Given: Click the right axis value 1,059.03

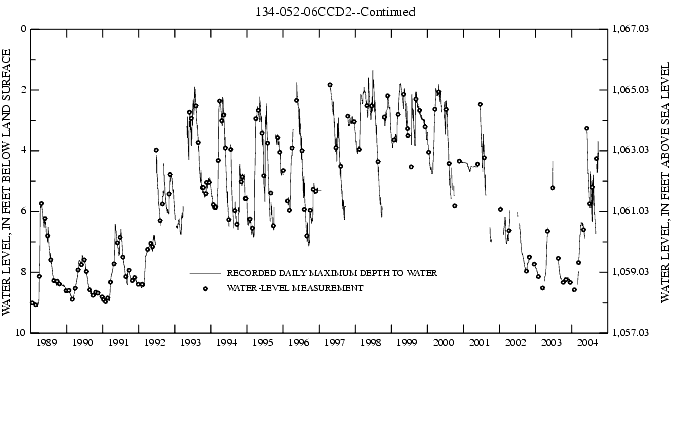Looking at the screenshot, I should click(630, 272).
